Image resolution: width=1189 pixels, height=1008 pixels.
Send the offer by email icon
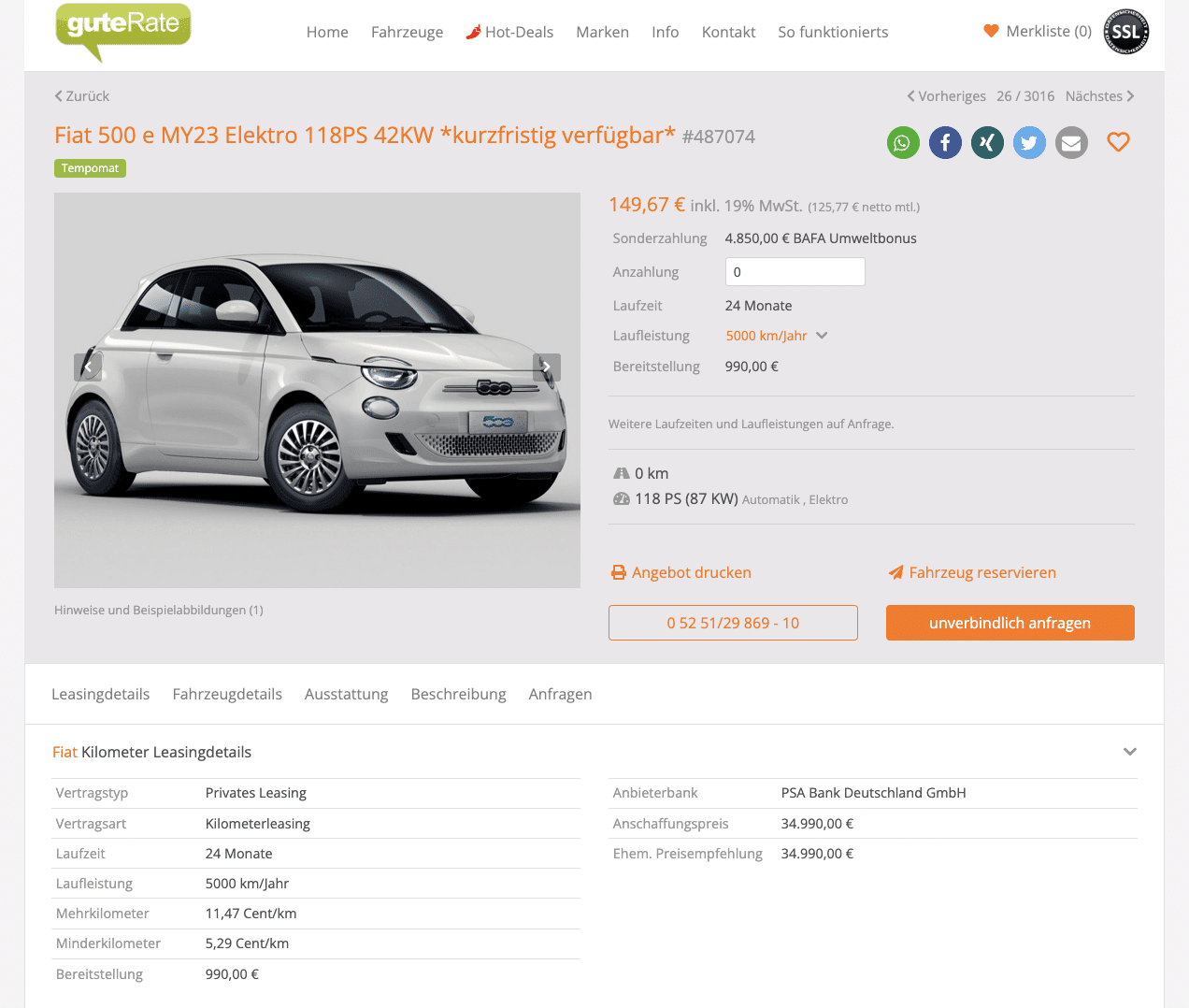1071,142
